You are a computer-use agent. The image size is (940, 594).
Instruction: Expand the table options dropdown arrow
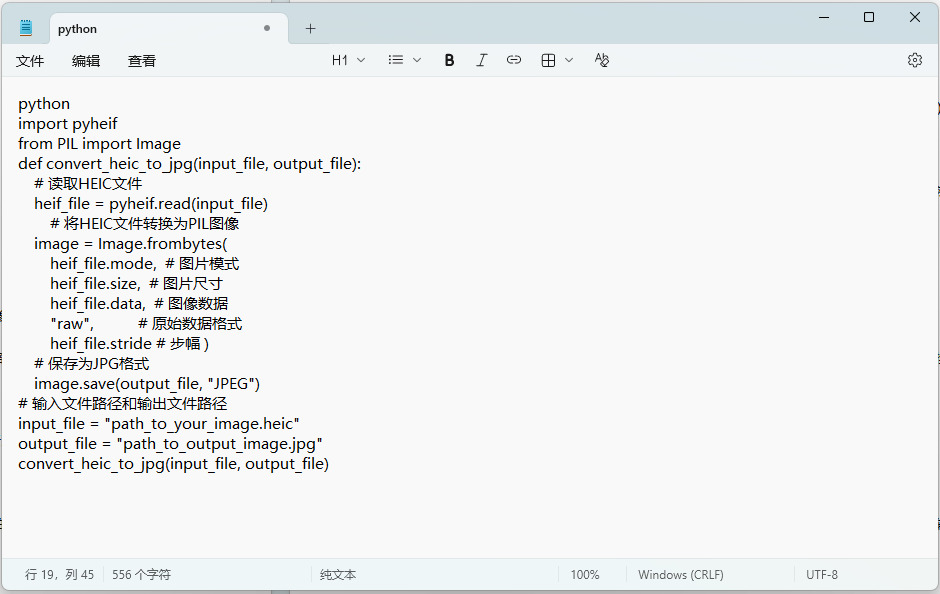[569, 60]
